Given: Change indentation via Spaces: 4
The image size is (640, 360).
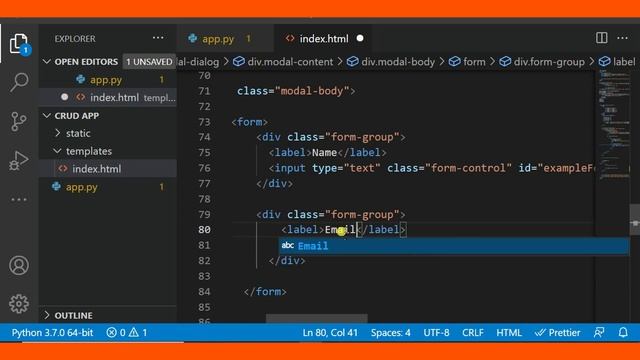Looking at the screenshot, I should [391, 333].
